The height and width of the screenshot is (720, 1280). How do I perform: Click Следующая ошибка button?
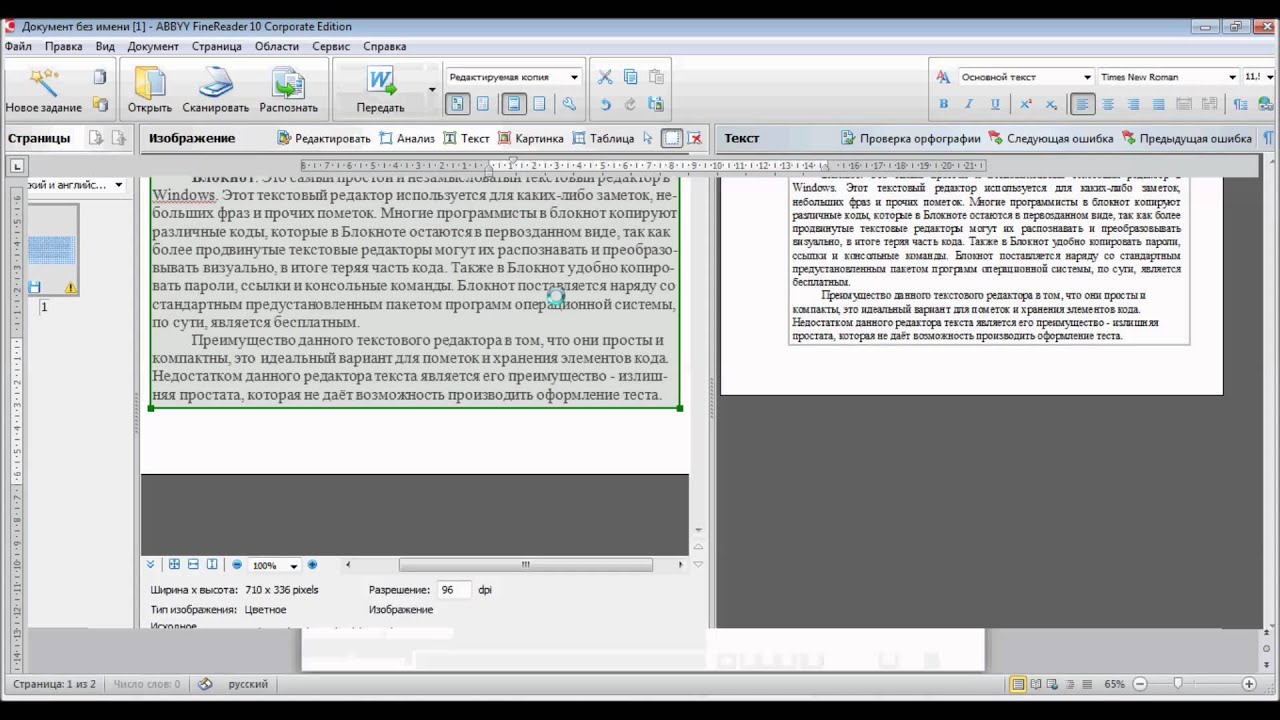point(1051,139)
